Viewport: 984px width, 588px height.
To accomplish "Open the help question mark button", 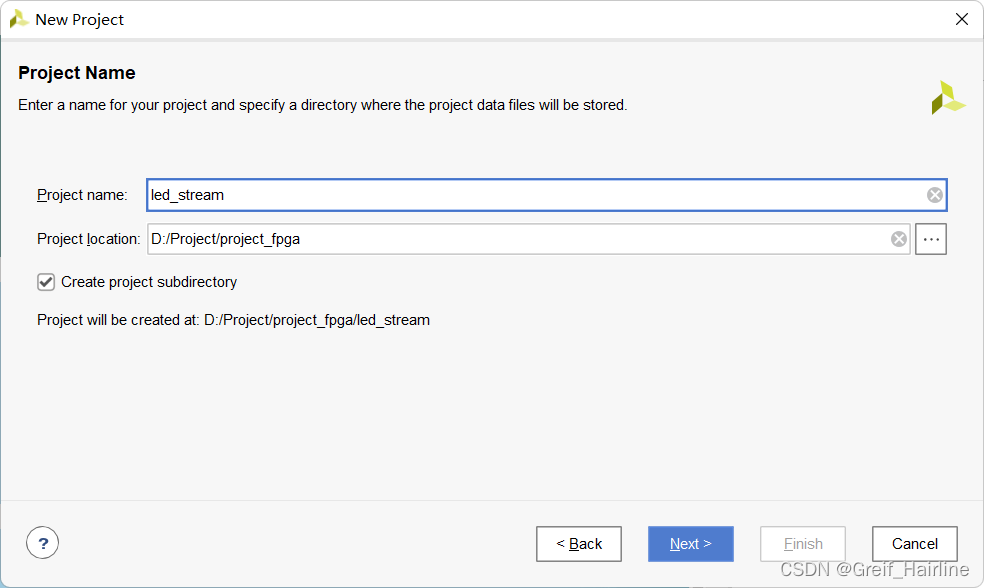I will [43, 543].
